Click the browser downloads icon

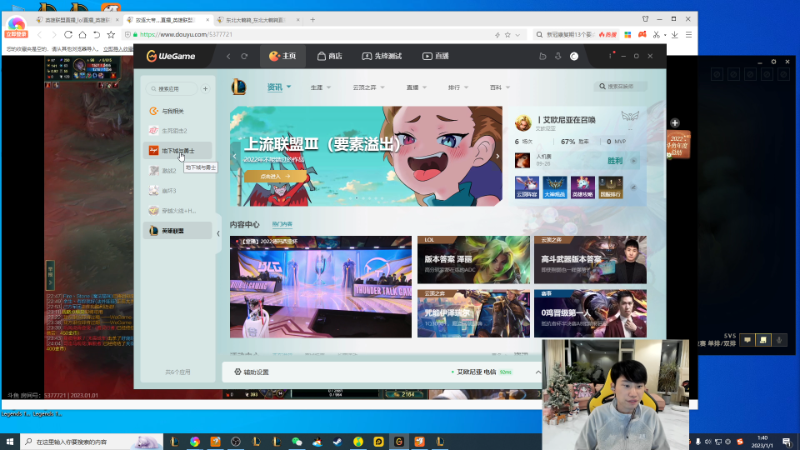674,35
